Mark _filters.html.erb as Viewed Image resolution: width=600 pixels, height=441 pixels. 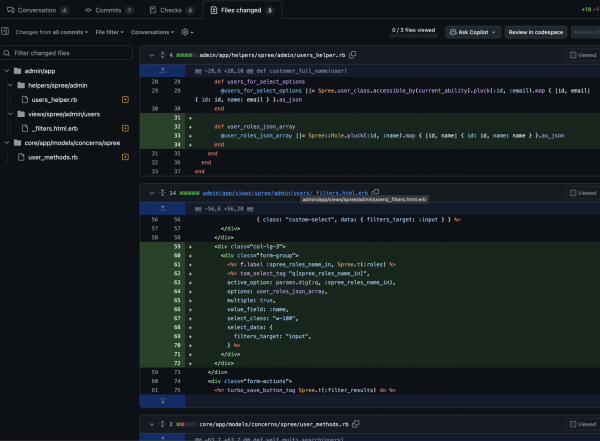pyautogui.click(x=583, y=193)
